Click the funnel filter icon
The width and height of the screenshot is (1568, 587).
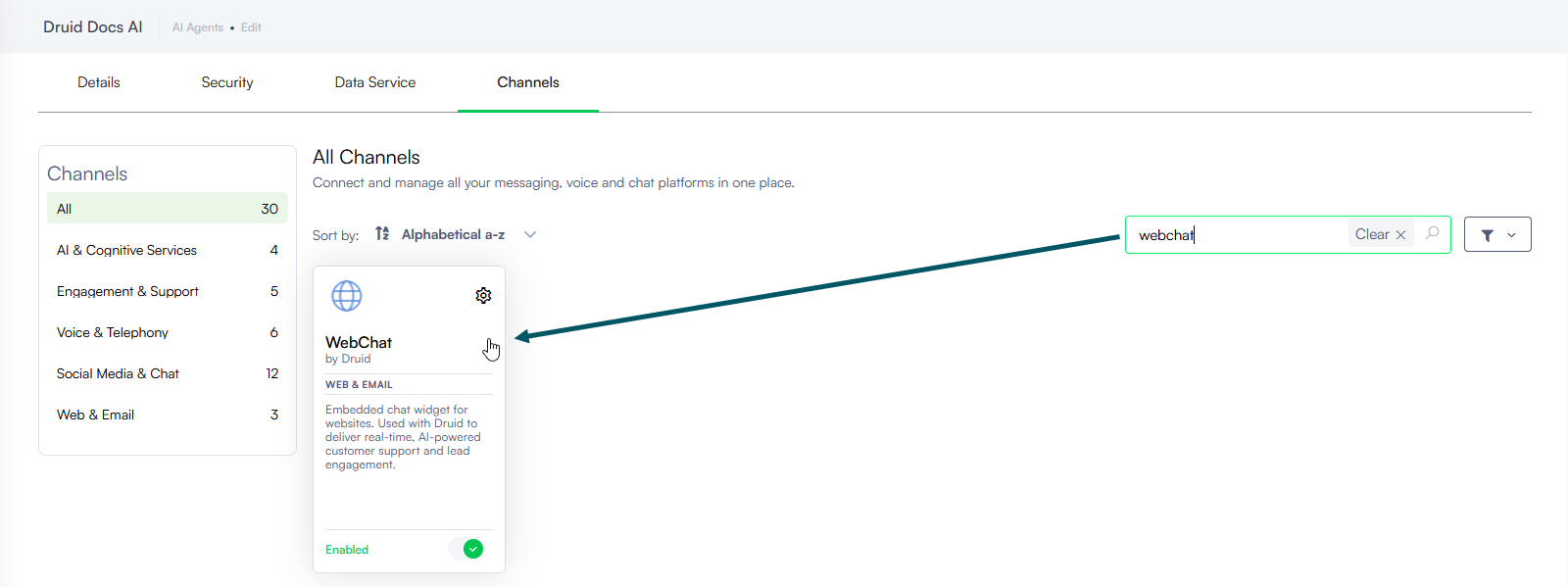tap(1487, 235)
